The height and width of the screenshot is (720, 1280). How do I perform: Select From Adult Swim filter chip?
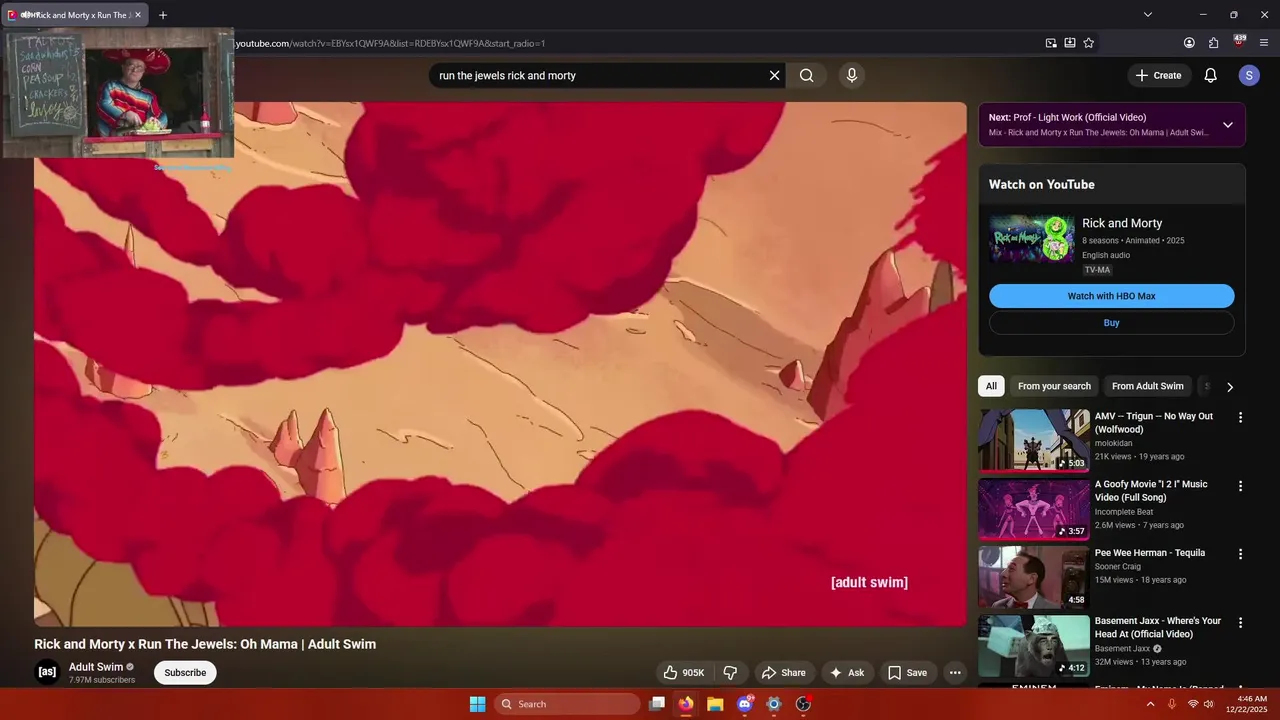click(x=1147, y=386)
